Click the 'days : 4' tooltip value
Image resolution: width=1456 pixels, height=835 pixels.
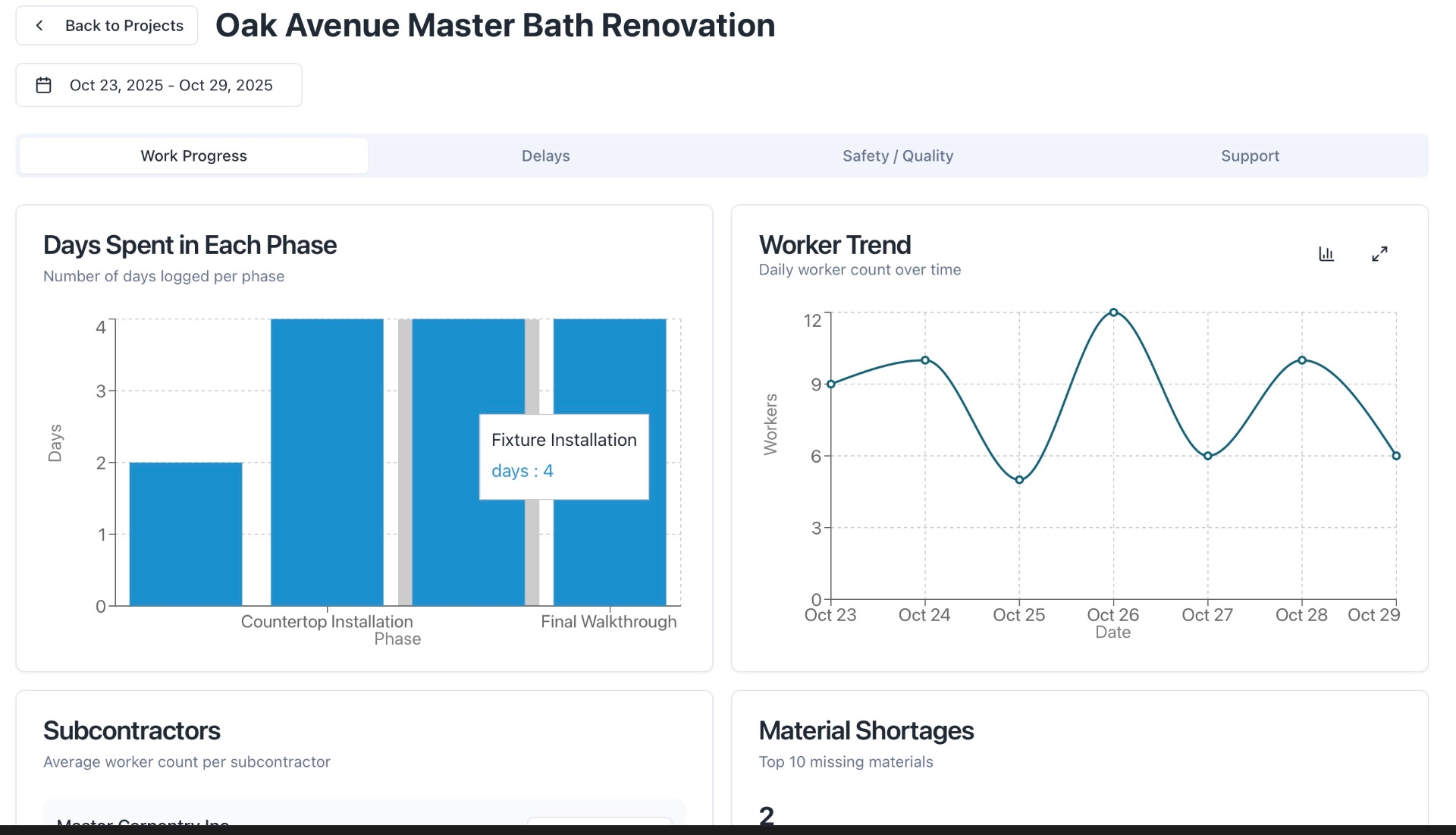point(522,471)
